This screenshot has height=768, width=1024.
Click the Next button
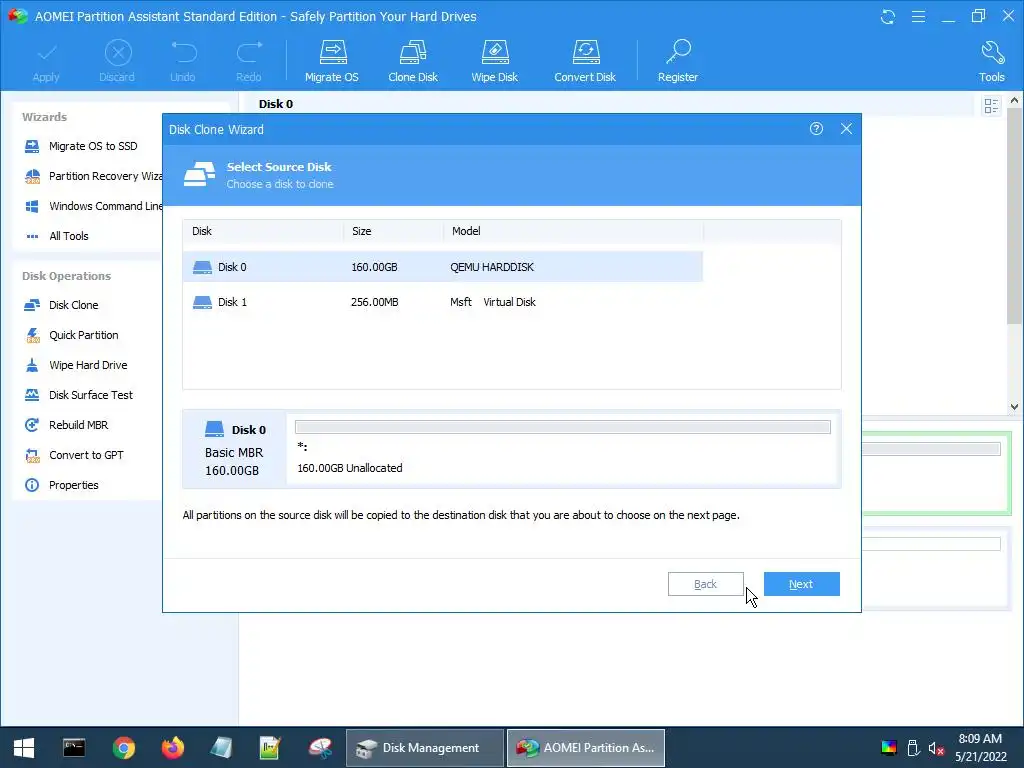click(x=801, y=584)
